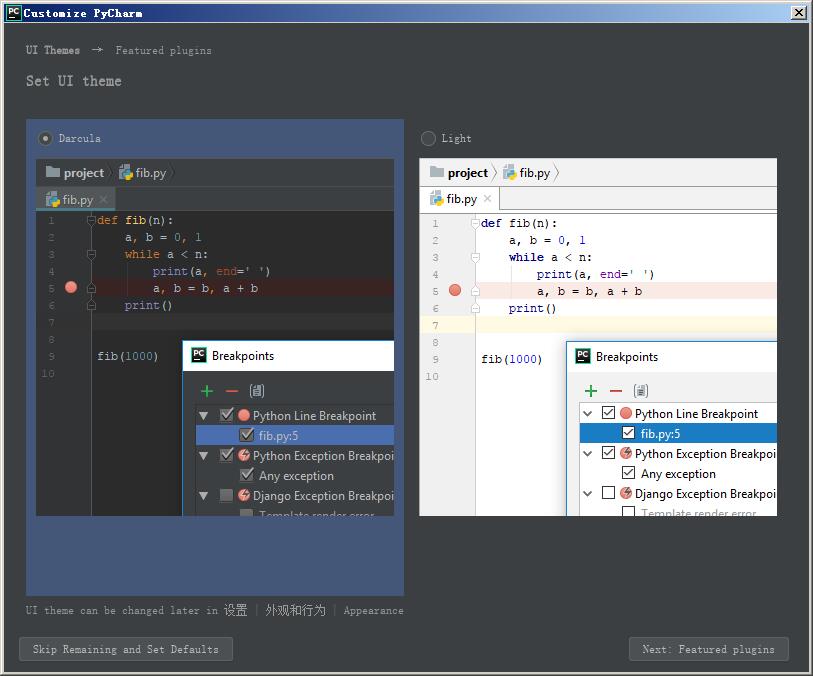Fold def fib(n) in Light editor gutter
The image size is (813, 676).
coord(475,223)
